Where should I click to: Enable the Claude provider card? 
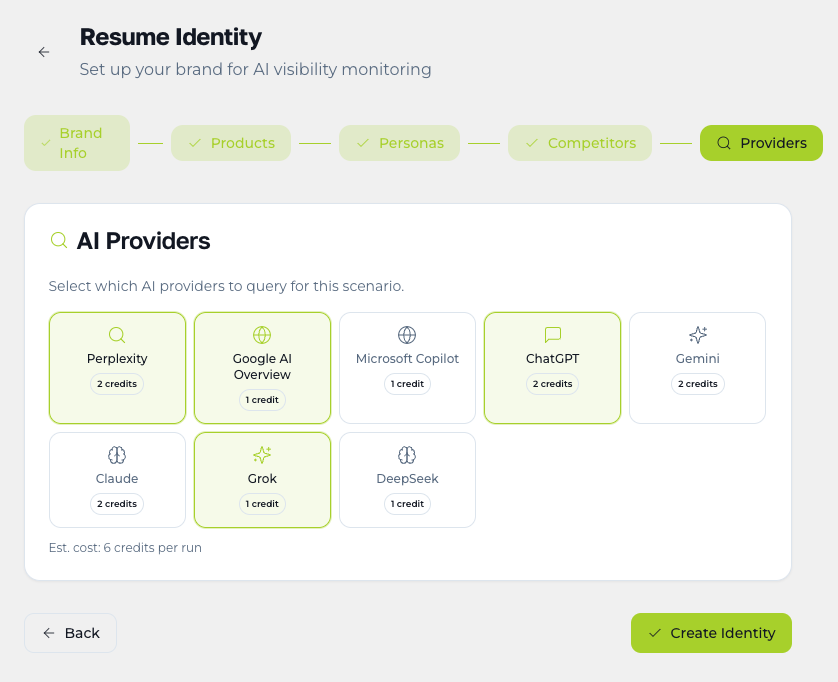point(117,480)
